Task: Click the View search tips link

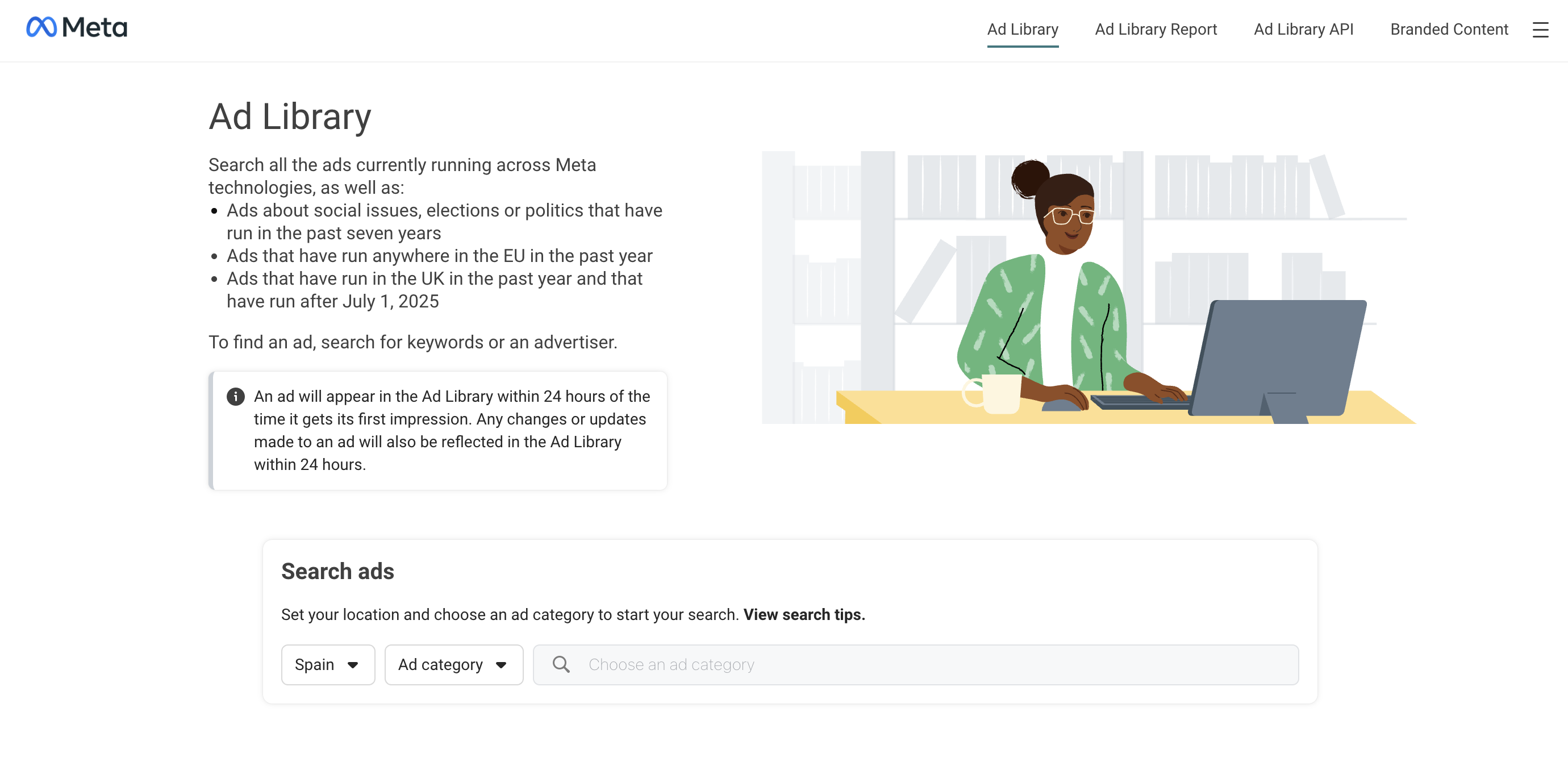Action: point(803,614)
